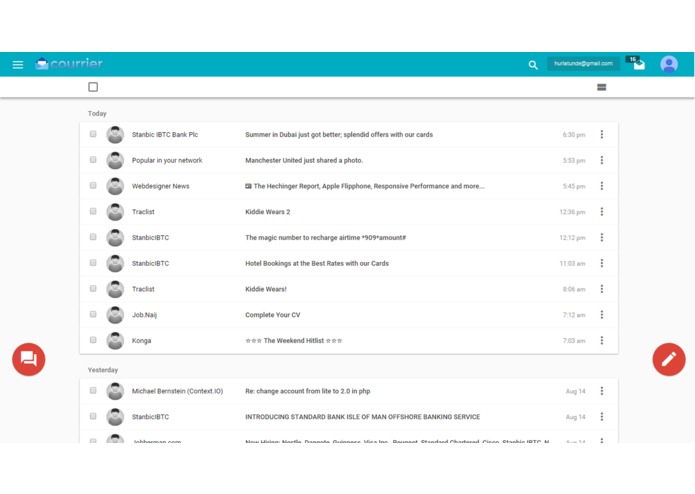Viewport: 695px width, 494px height.
Task: Open more options for Hotel Bookings email
Action: tap(601, 263)
